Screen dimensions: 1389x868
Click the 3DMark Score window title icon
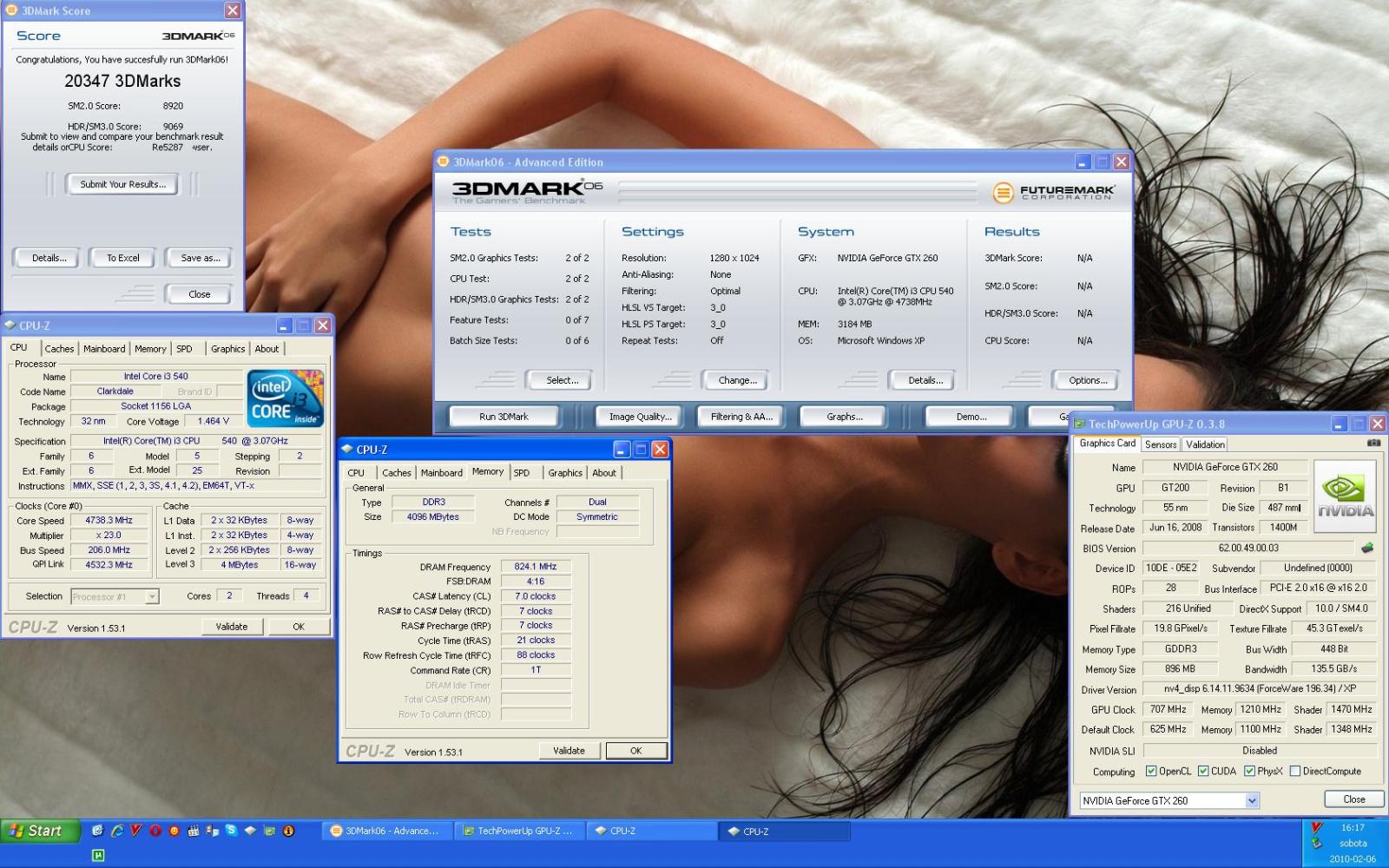pos(11,10)
